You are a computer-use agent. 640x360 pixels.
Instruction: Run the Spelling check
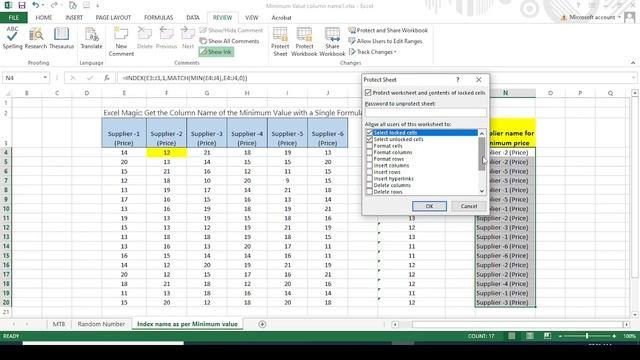12,38
